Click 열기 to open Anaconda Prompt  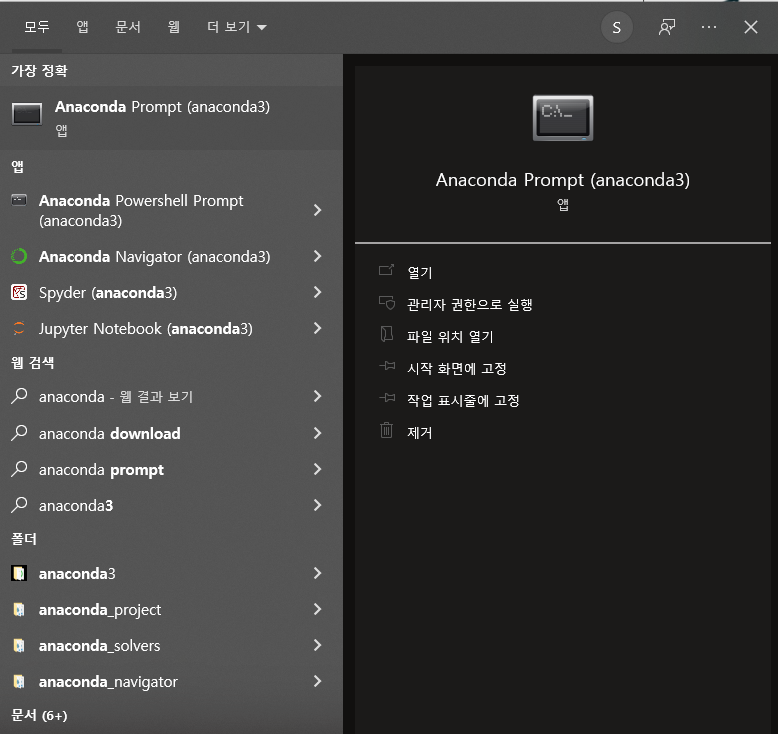420,272
